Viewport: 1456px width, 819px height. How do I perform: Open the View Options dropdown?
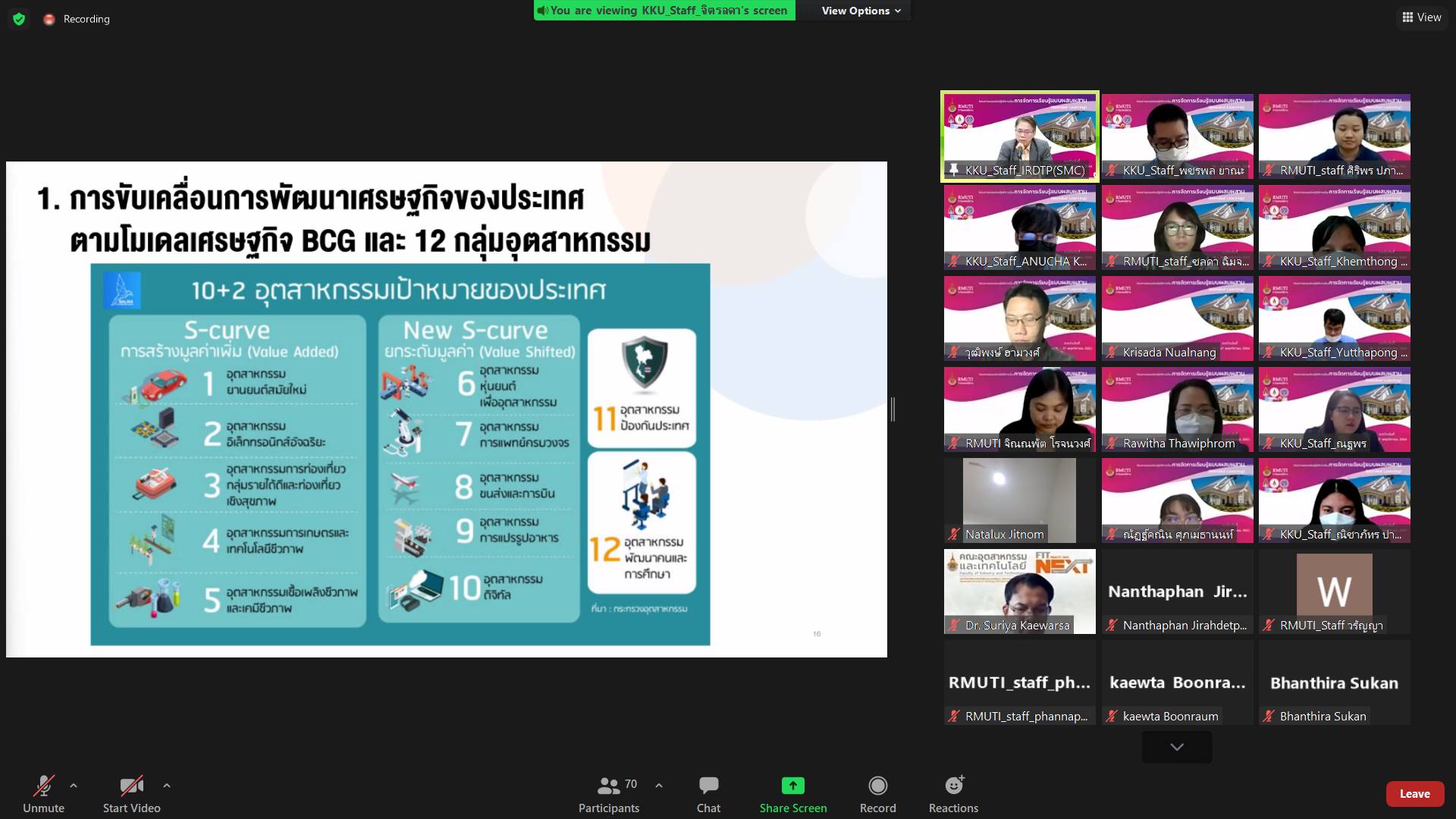(861, 11)
